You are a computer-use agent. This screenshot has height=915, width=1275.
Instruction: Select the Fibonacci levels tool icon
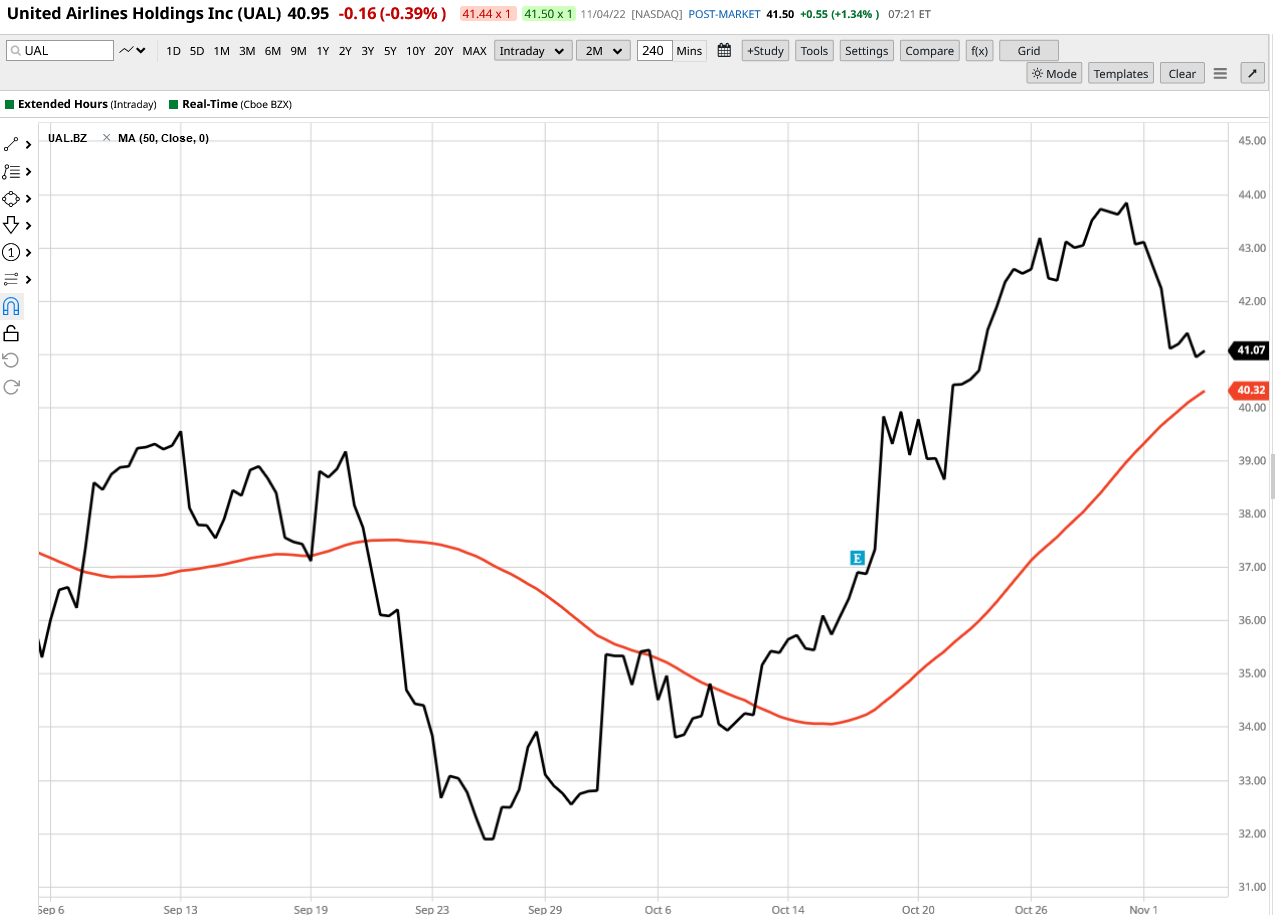point(11,171)
